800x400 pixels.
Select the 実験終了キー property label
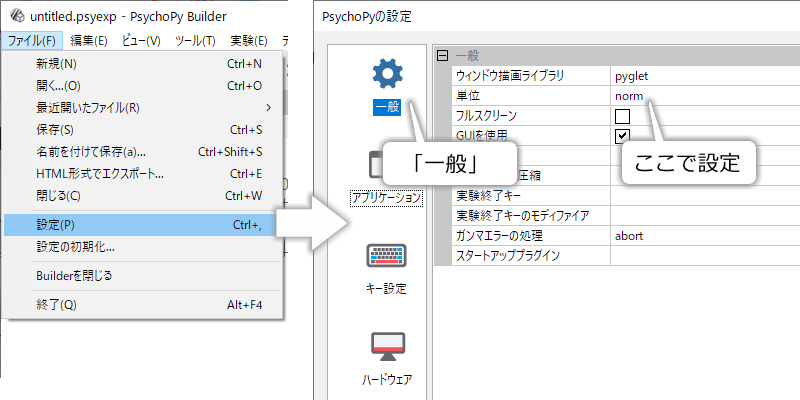pyautogui.click(x=488, y=195)
